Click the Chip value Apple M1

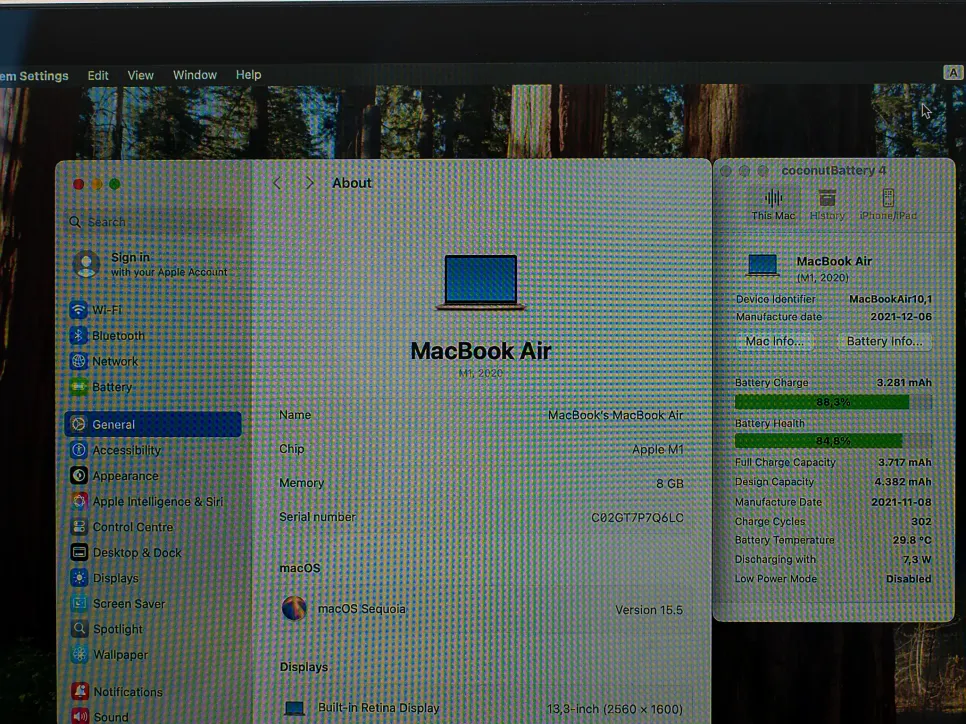[658, 449]
